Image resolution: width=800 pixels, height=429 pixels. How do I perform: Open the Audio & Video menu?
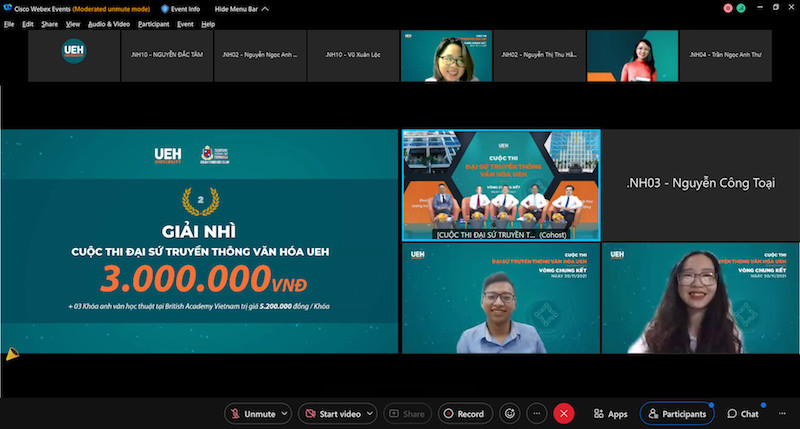click(109, 23)
